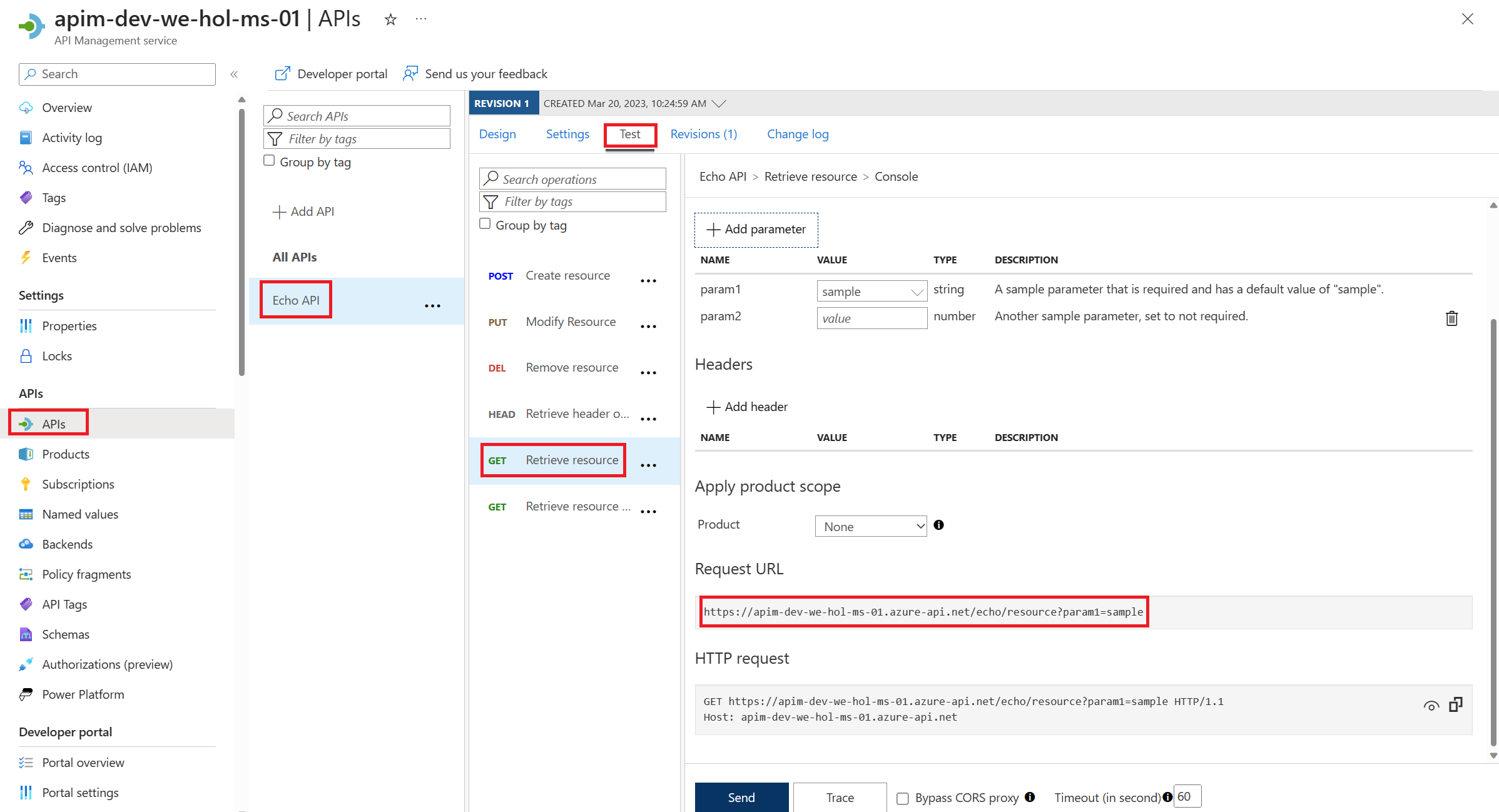
Task: Click the Schemas icon
Action: [26, 634]
